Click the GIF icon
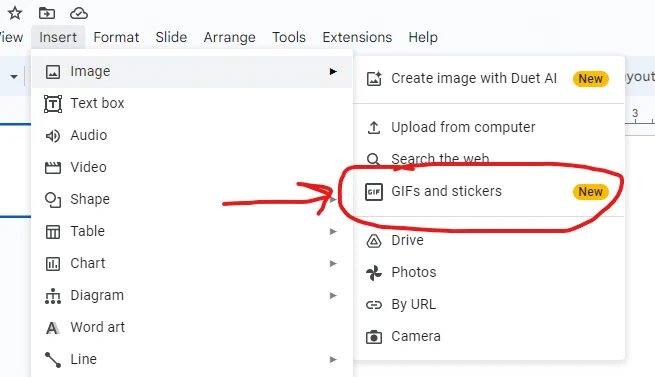 click(x=374, y=192)
